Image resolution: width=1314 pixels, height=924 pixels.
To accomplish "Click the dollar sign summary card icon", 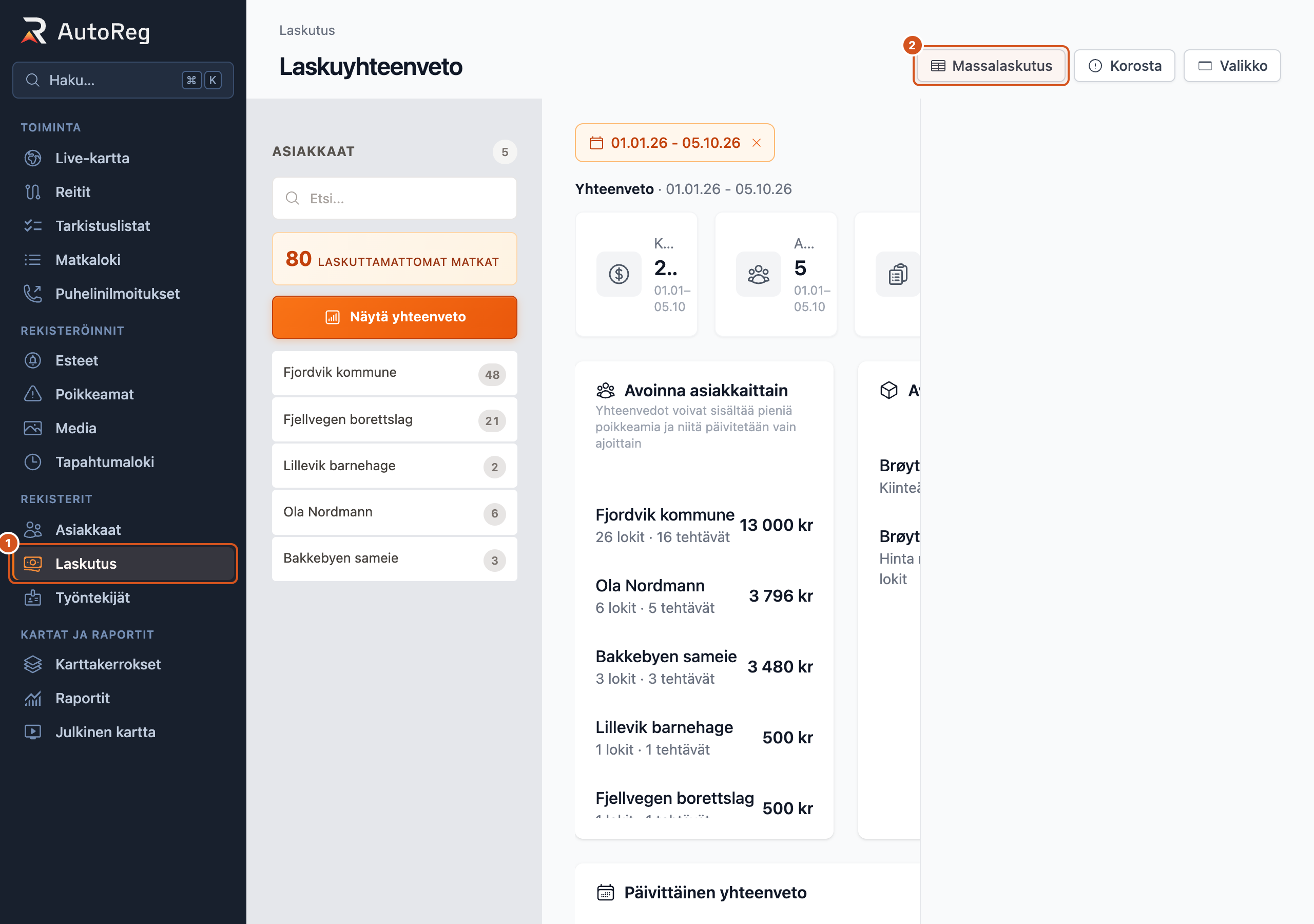I will click(x=619, y=274).
